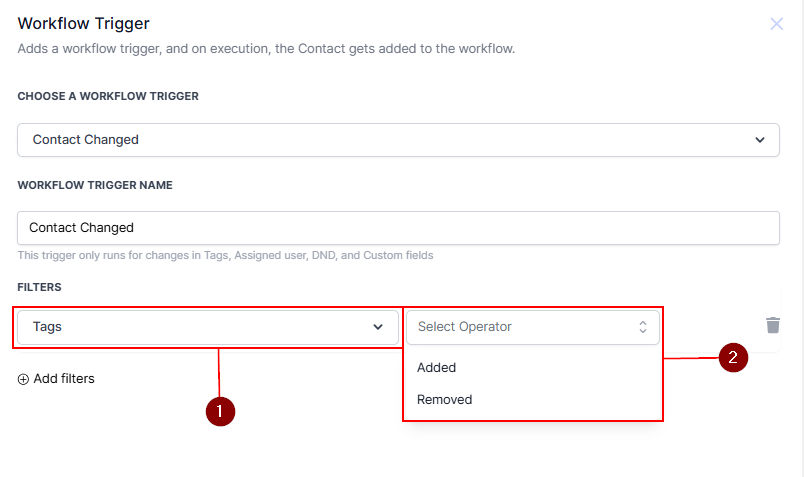
Task: Click the Choose a Workflow Trigger label
Action: 108,96
